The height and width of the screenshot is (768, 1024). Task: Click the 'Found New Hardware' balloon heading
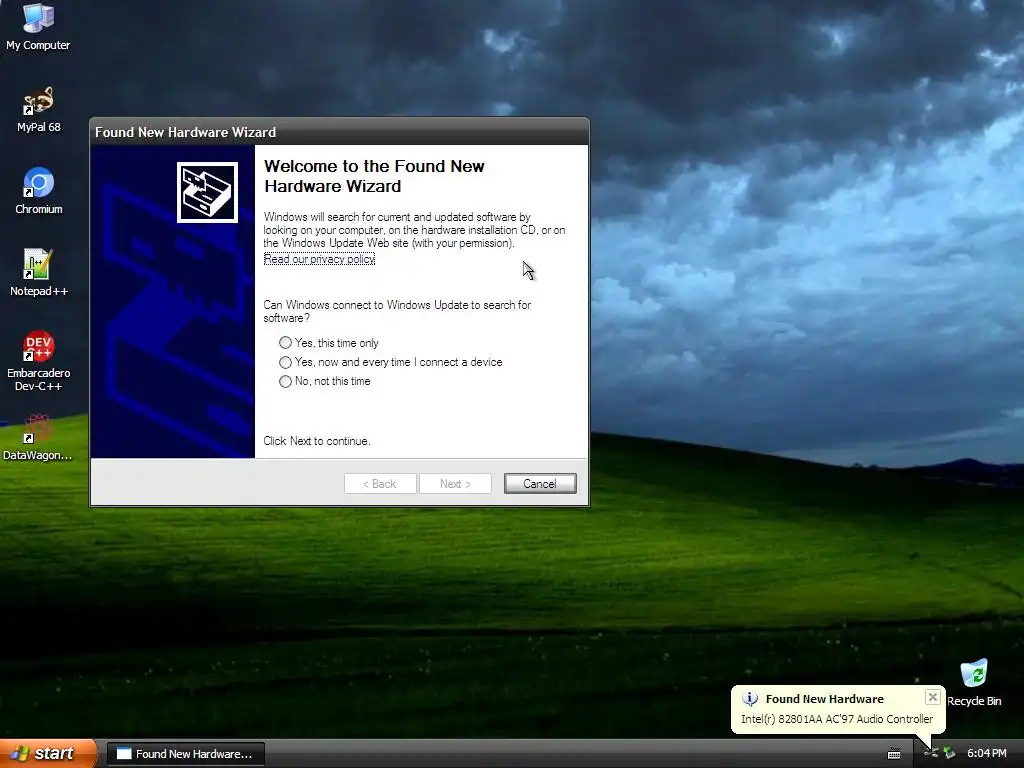click(x=824, y=699)
